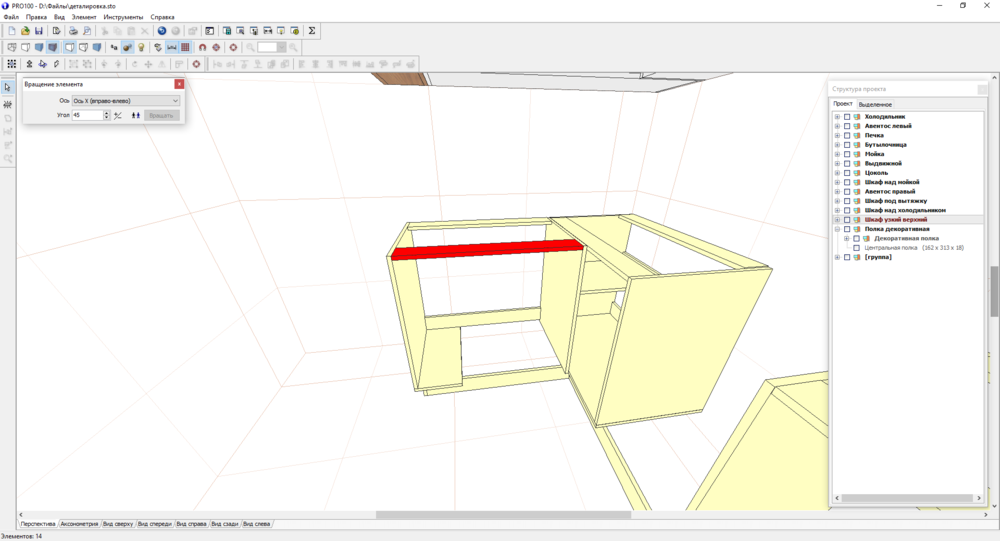The height and width of the screenshot is (541, 1000).
Task: Check the box next to Холодильник
Action: pyautogui.click(x=847, y=117)
